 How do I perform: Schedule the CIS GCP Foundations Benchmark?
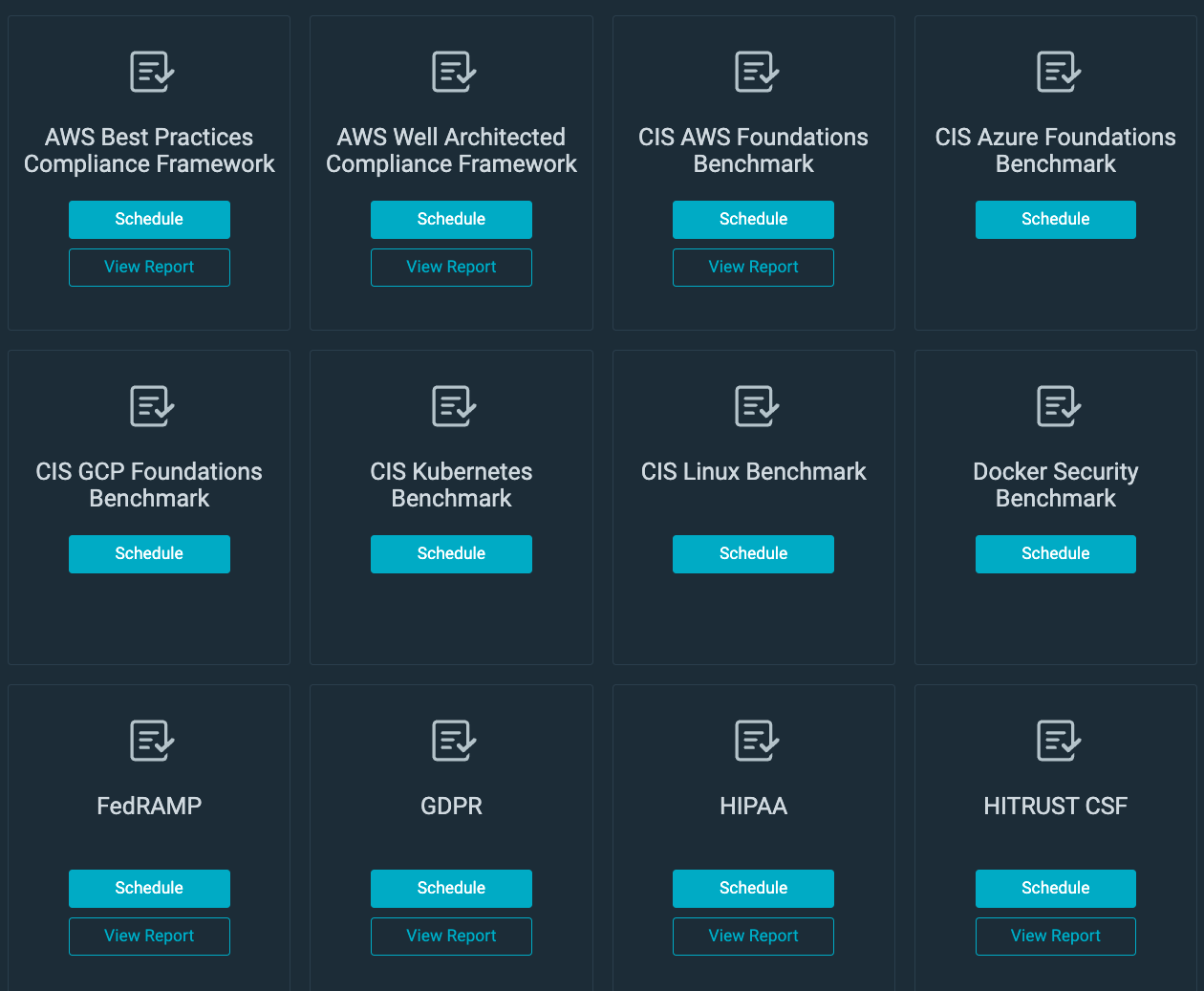(149, 554)
